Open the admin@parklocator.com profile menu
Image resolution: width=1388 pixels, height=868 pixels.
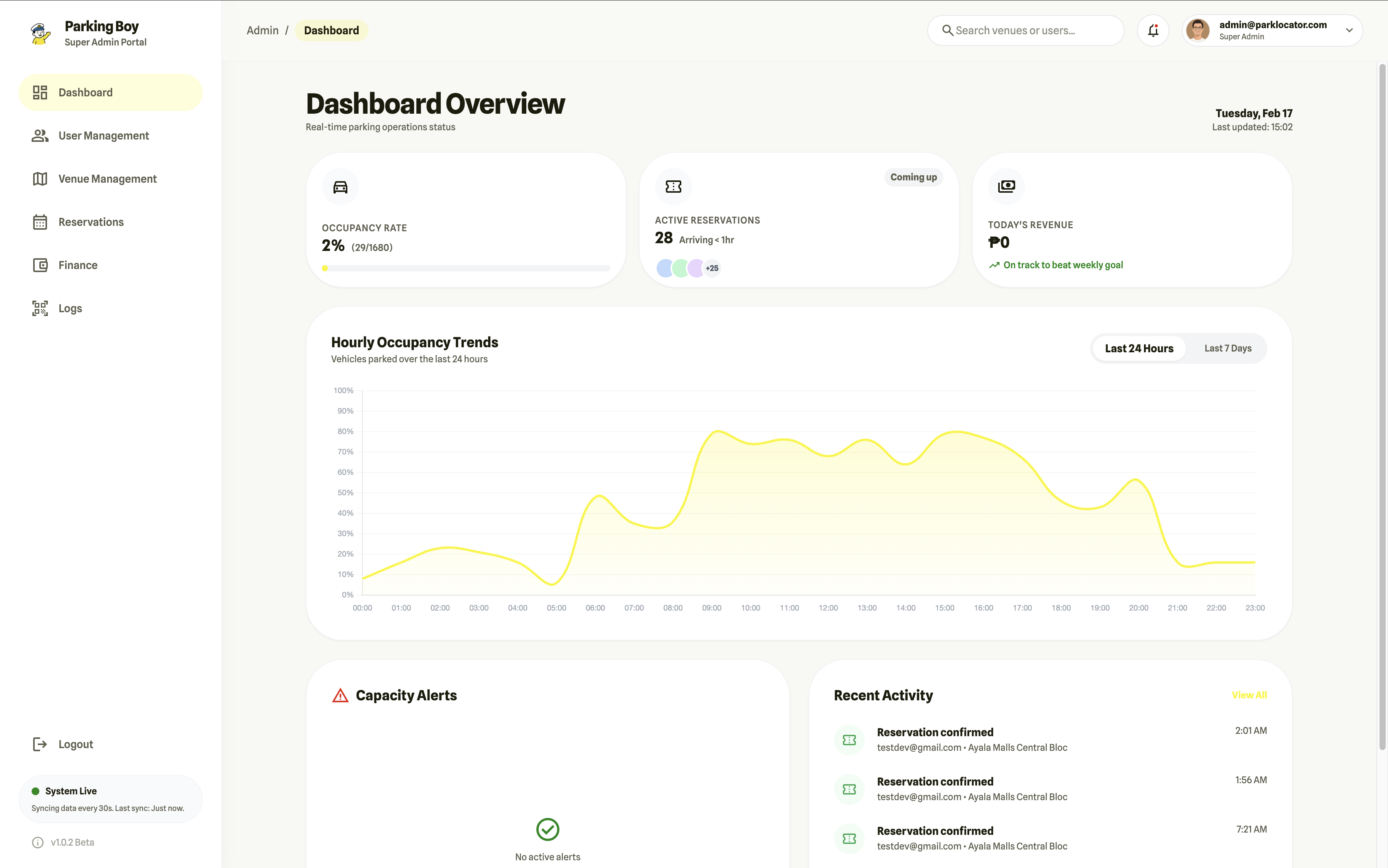(1272, 30)
